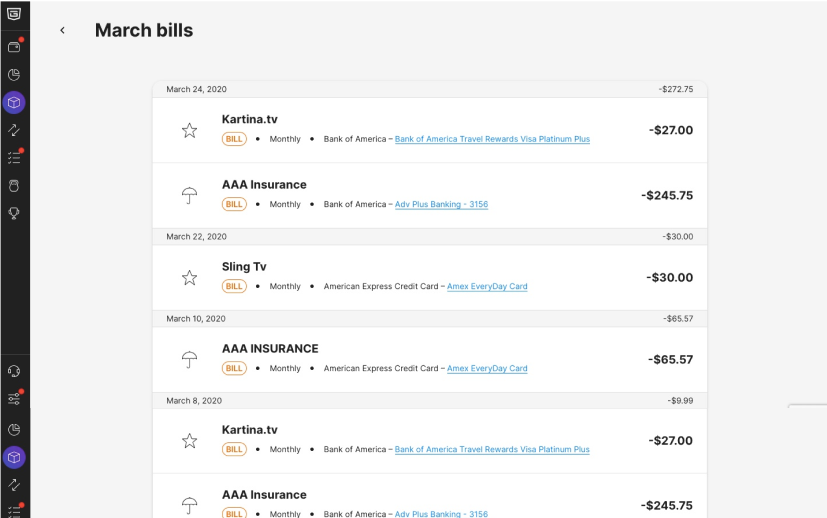Open the top pie chart sidebar icon
The width and height of the screenshot is (827, 518).
click(x=14, y=74)
